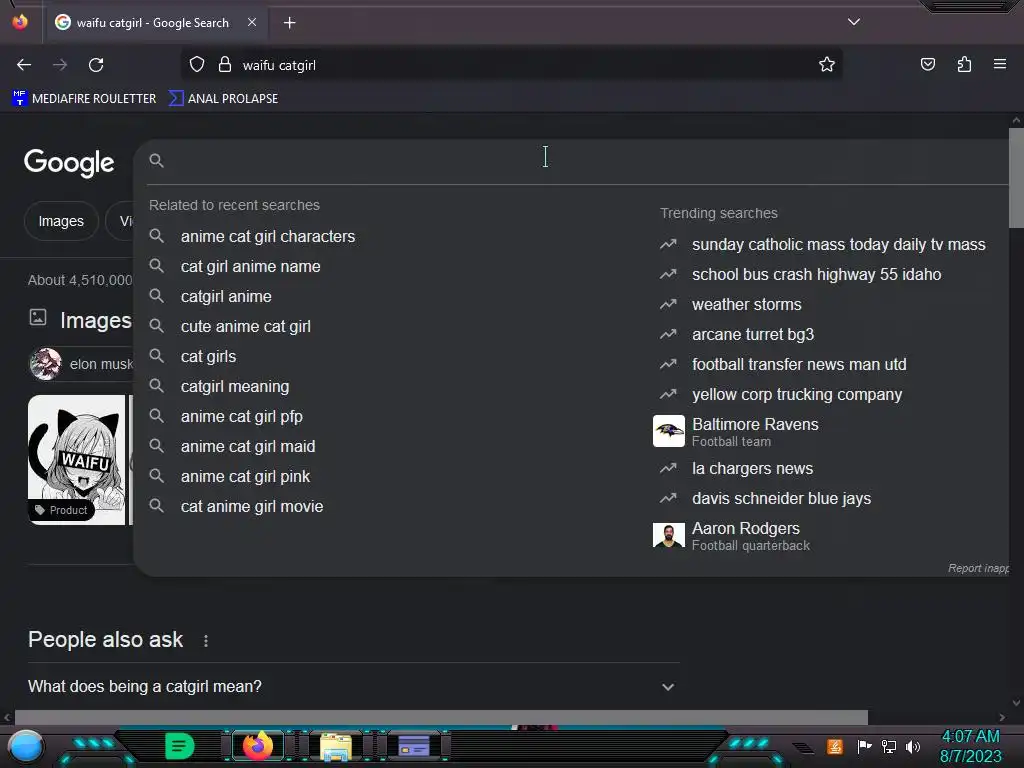
Task: Click the network tray icon
Action: tap(888, 746)
